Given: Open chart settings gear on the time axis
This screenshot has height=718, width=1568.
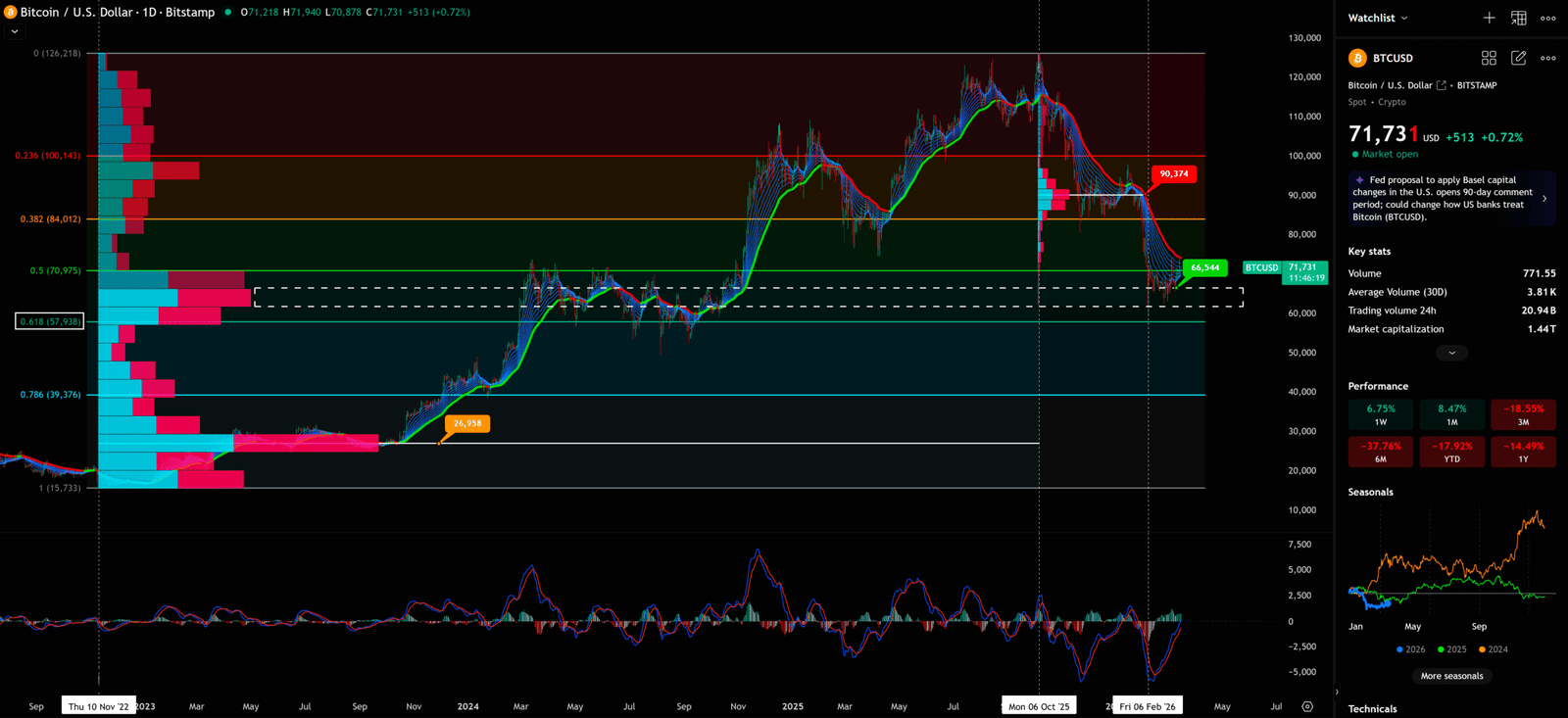Looking at the screenshot, I should [1307, 706].
